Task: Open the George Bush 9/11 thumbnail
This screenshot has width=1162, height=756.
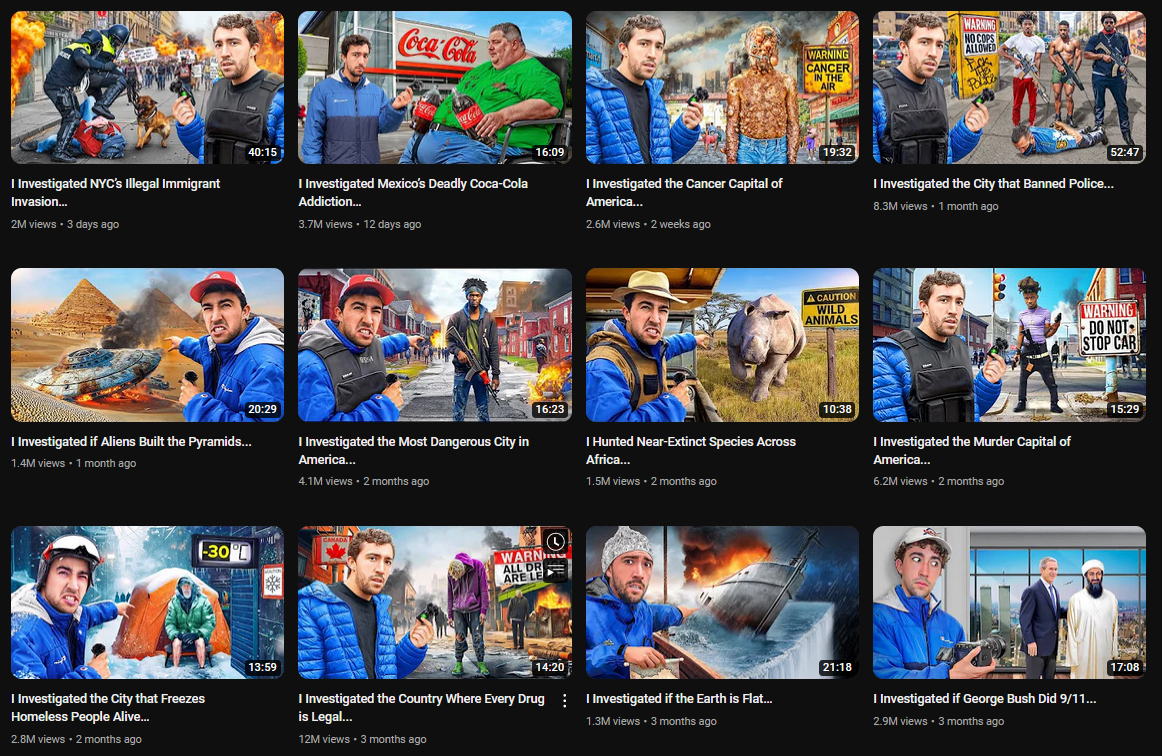Action: point(1009,603)
